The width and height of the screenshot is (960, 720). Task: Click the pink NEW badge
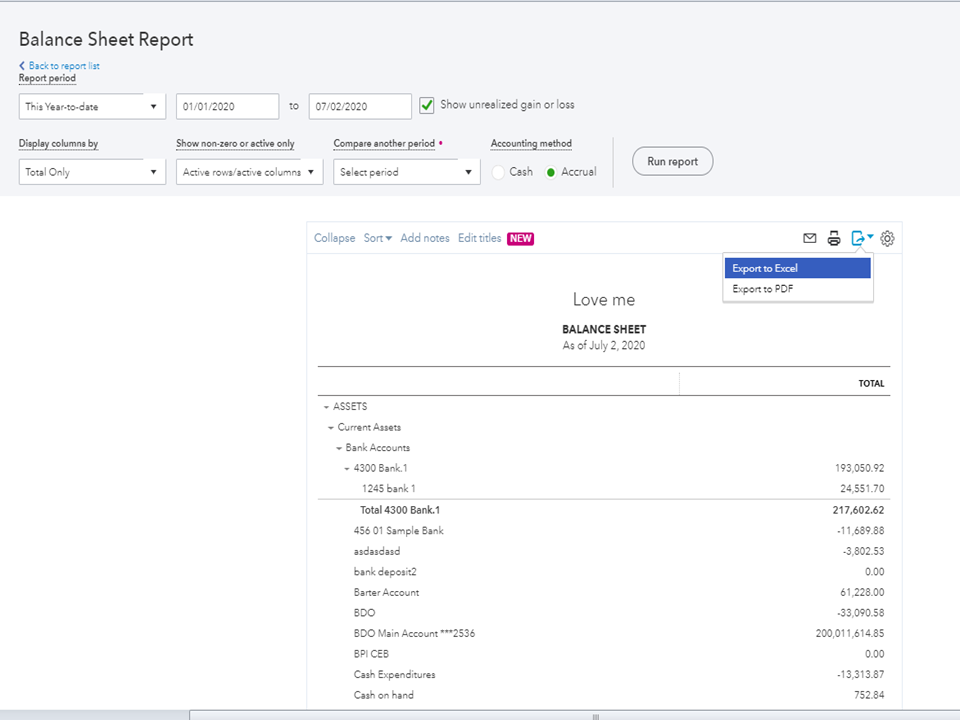pos(520,238)
